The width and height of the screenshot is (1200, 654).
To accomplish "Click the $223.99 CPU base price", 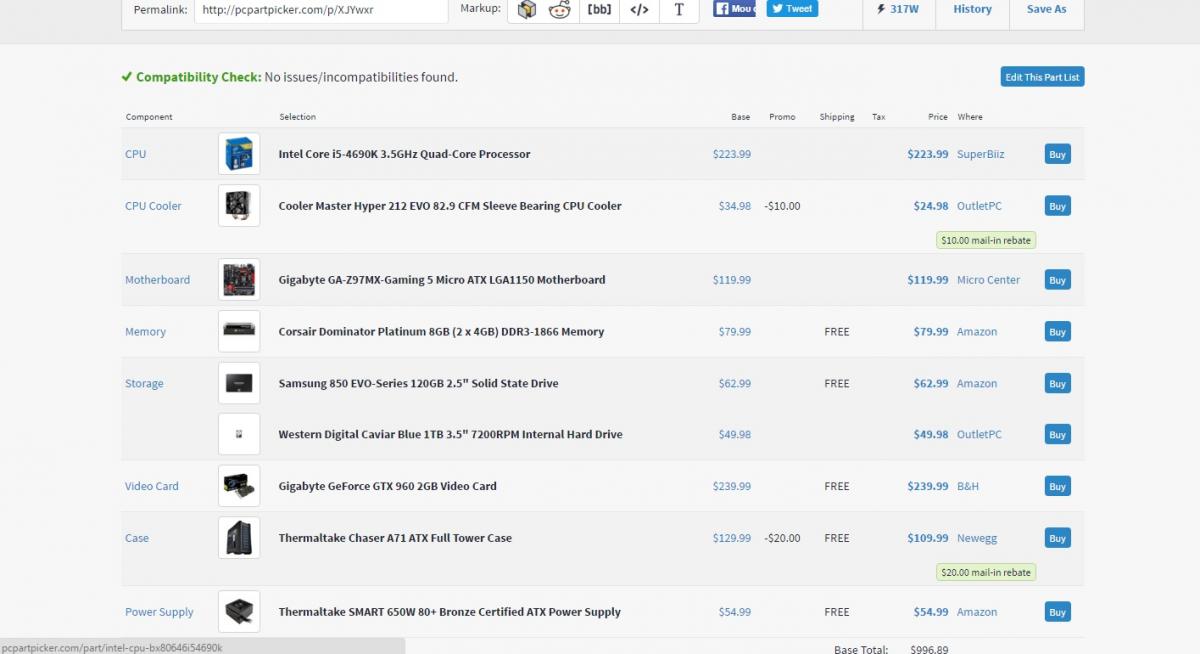I will coord(732,154).
